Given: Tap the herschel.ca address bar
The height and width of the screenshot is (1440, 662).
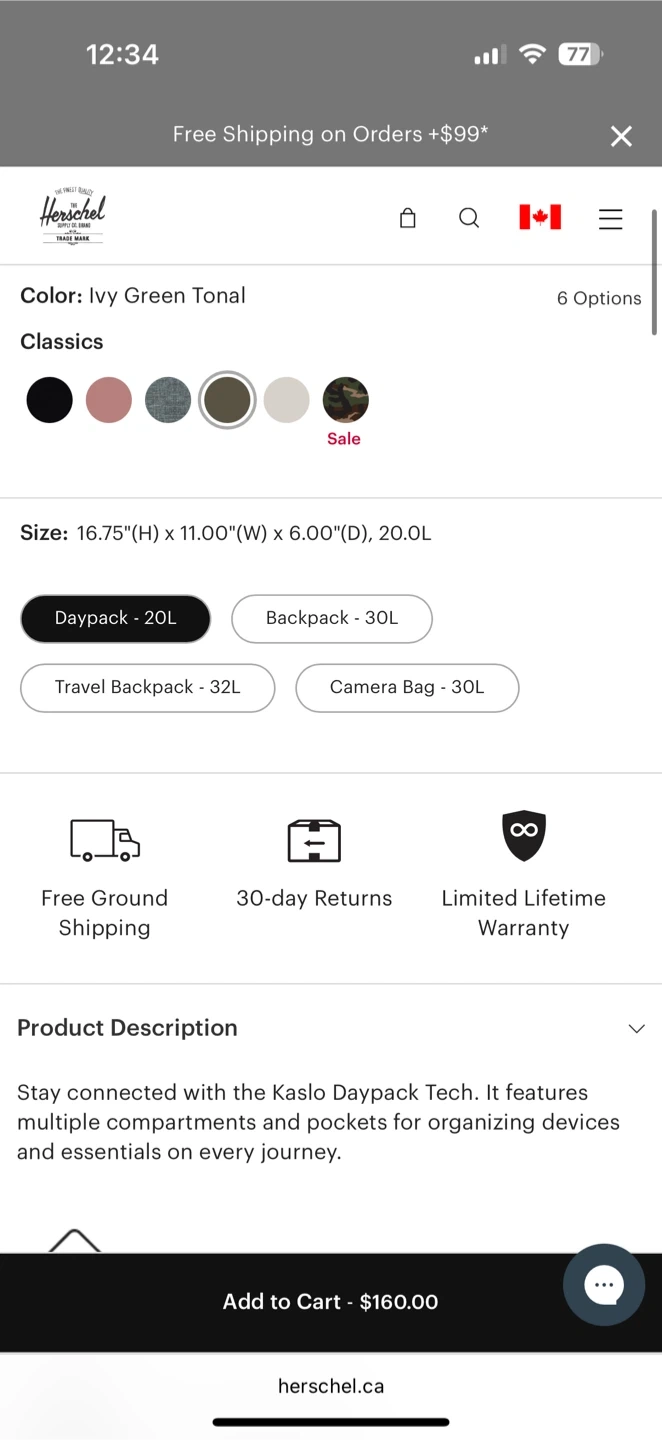Looking at the screenshot, I should click(331, 1386).
